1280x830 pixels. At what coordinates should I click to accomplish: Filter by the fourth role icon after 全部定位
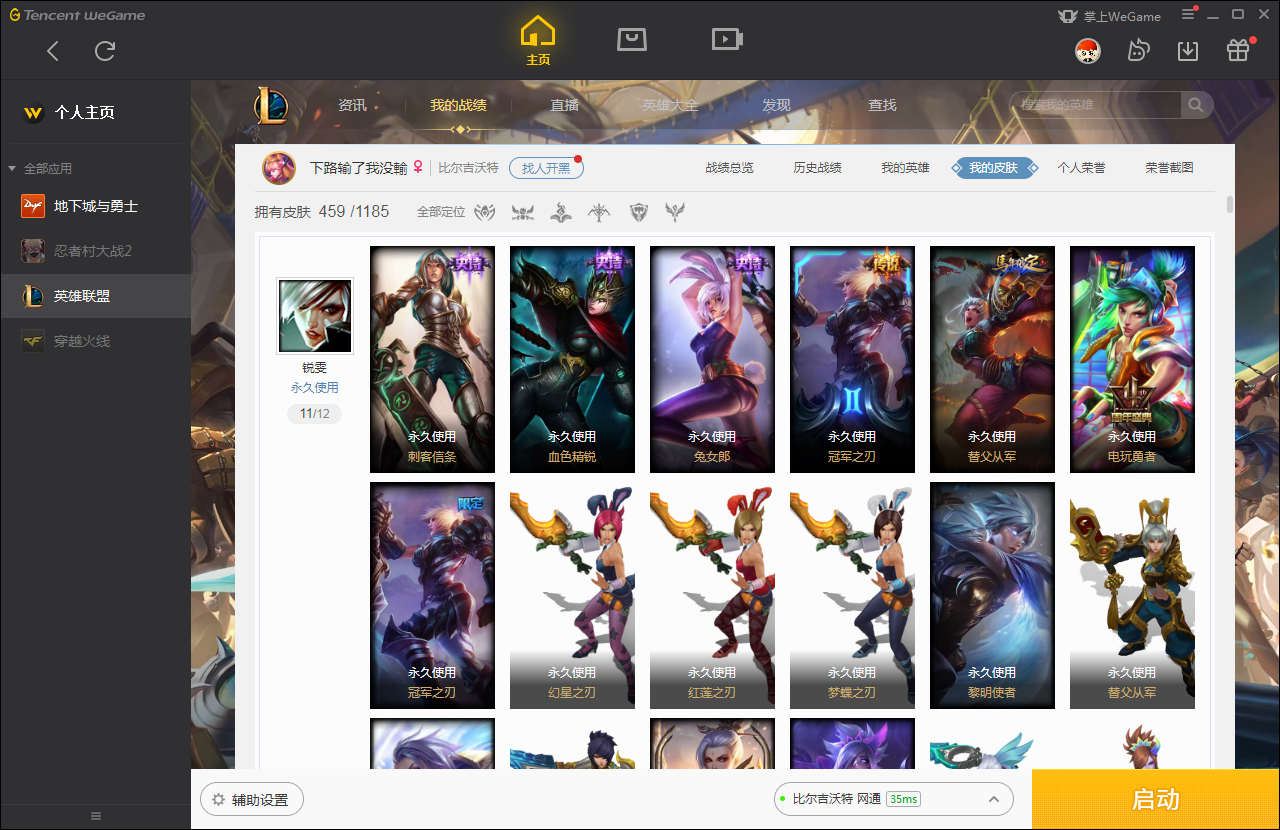[599, 212]
